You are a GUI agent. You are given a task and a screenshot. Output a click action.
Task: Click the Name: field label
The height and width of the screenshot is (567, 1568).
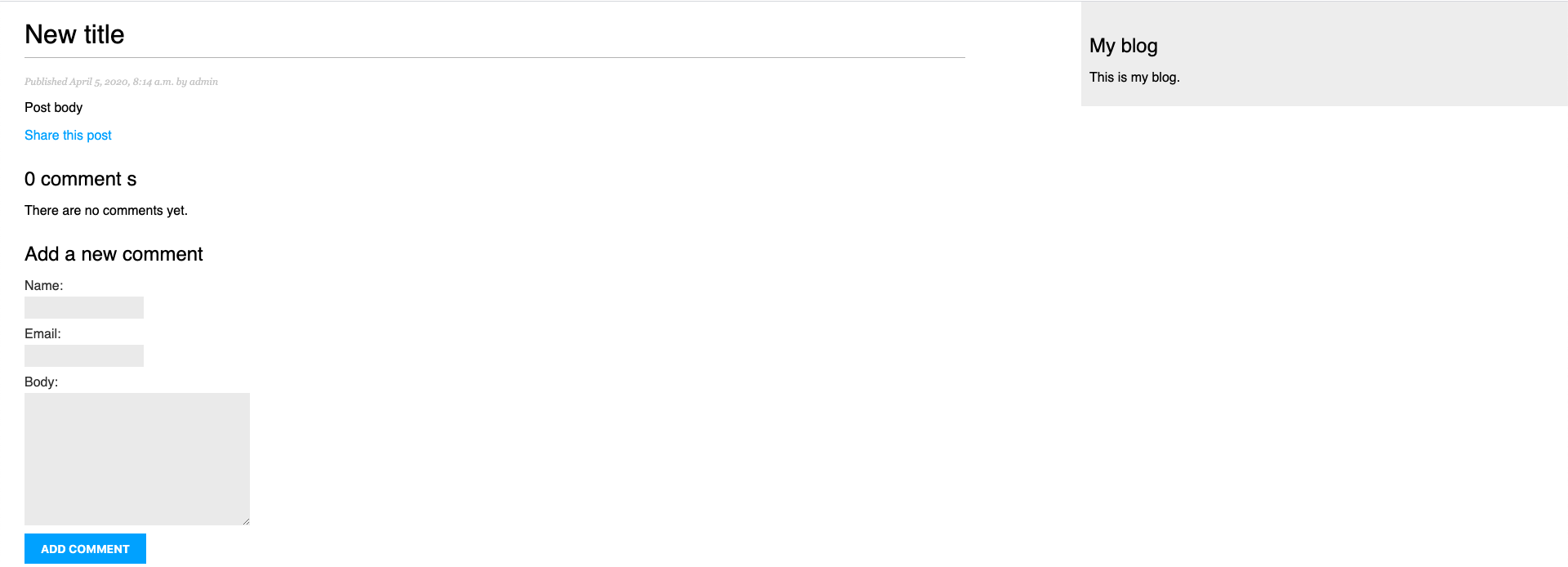tap(43, 286)
